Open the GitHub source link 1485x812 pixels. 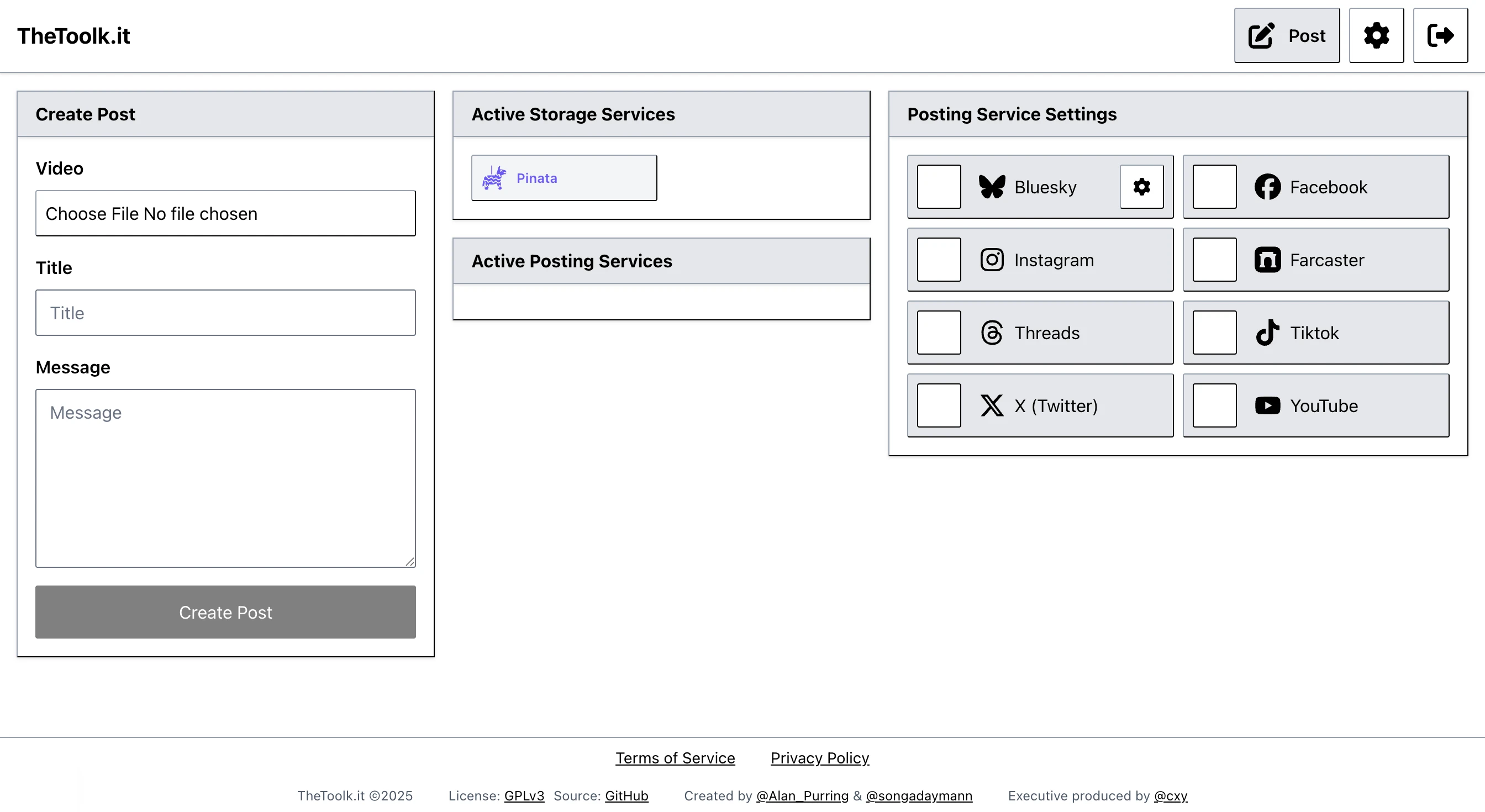pyautogui.click(x=626, y=795)
